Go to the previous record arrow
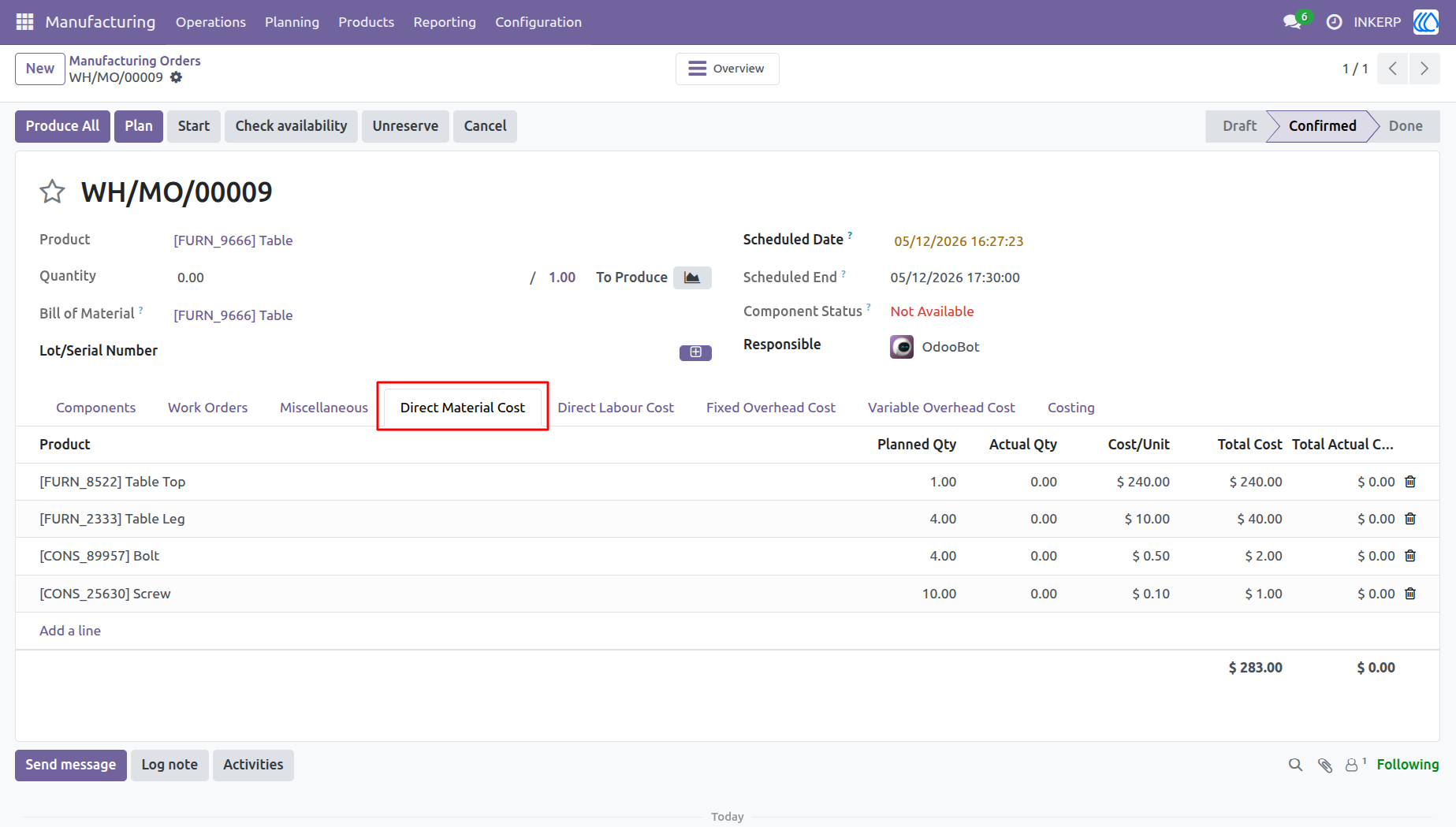1456x827 pixels. [1393, 69]
